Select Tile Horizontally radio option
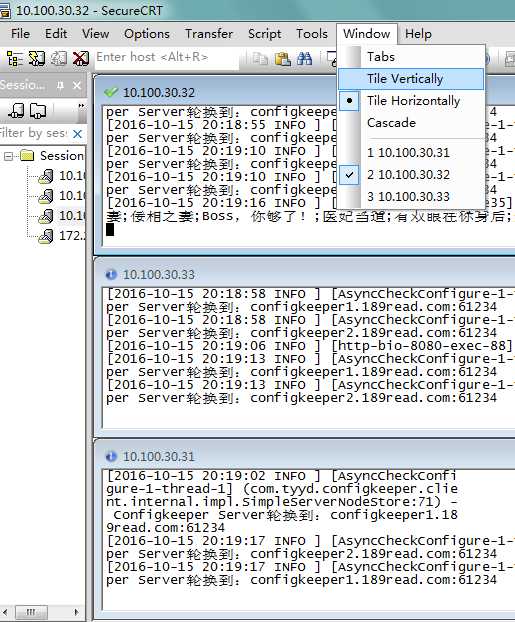Image resolution: width=515 pixels, height=622 pixels. 411,101
